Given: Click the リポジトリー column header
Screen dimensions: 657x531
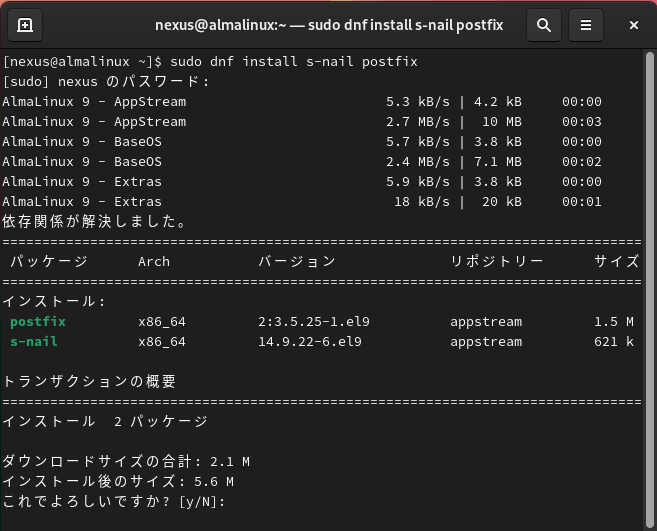Looking at the screenshot, I should pos(497,262).
